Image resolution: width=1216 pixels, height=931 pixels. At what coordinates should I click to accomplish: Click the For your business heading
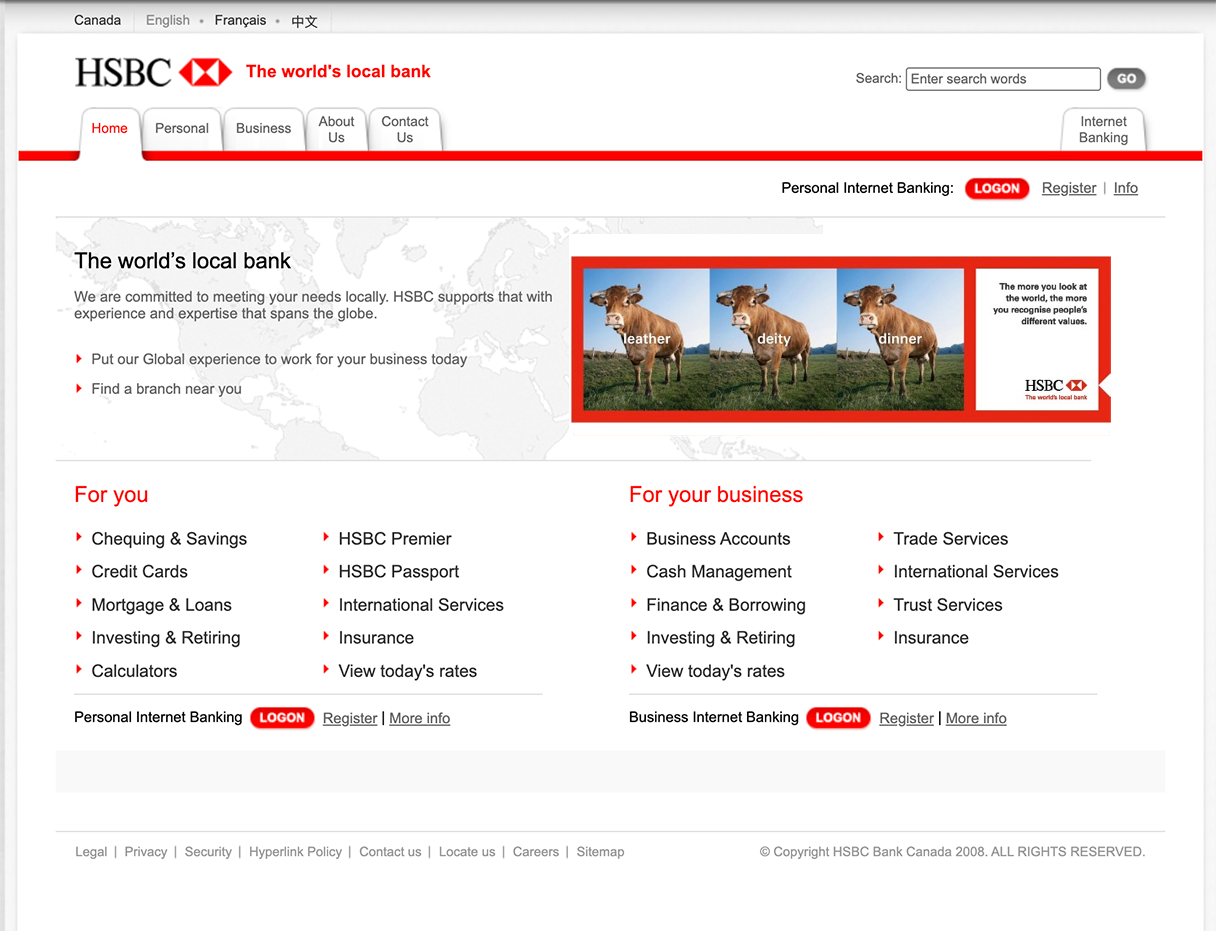point(716,495)
